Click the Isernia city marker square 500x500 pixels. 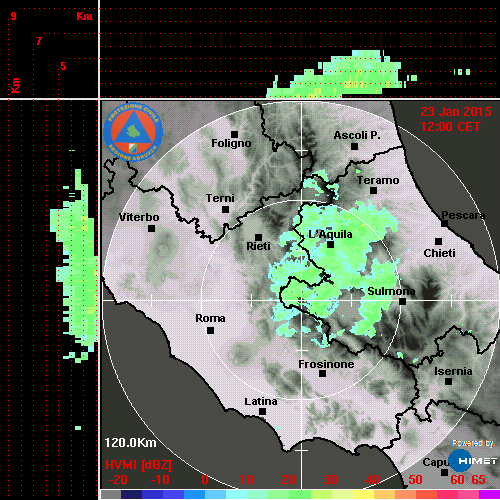click(449, 381)
